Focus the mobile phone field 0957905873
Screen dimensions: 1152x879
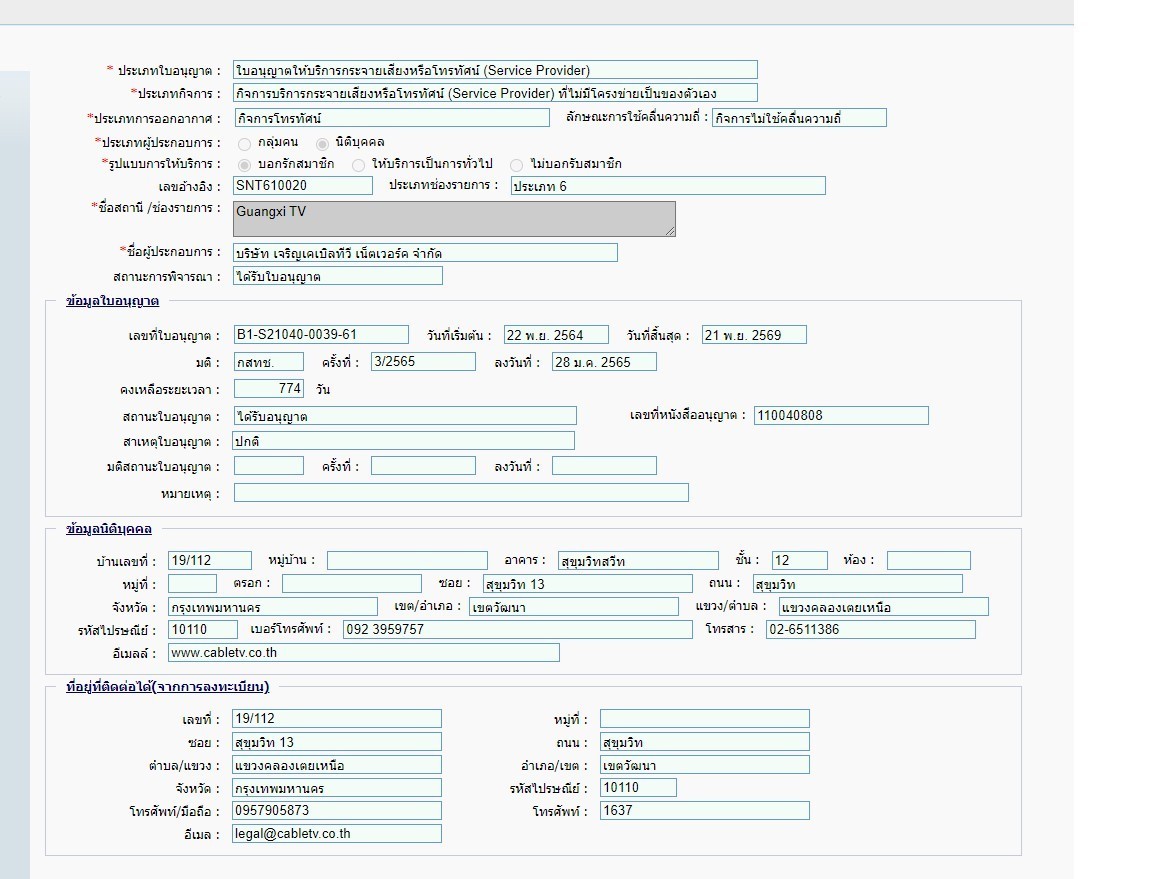click(336, 811)
